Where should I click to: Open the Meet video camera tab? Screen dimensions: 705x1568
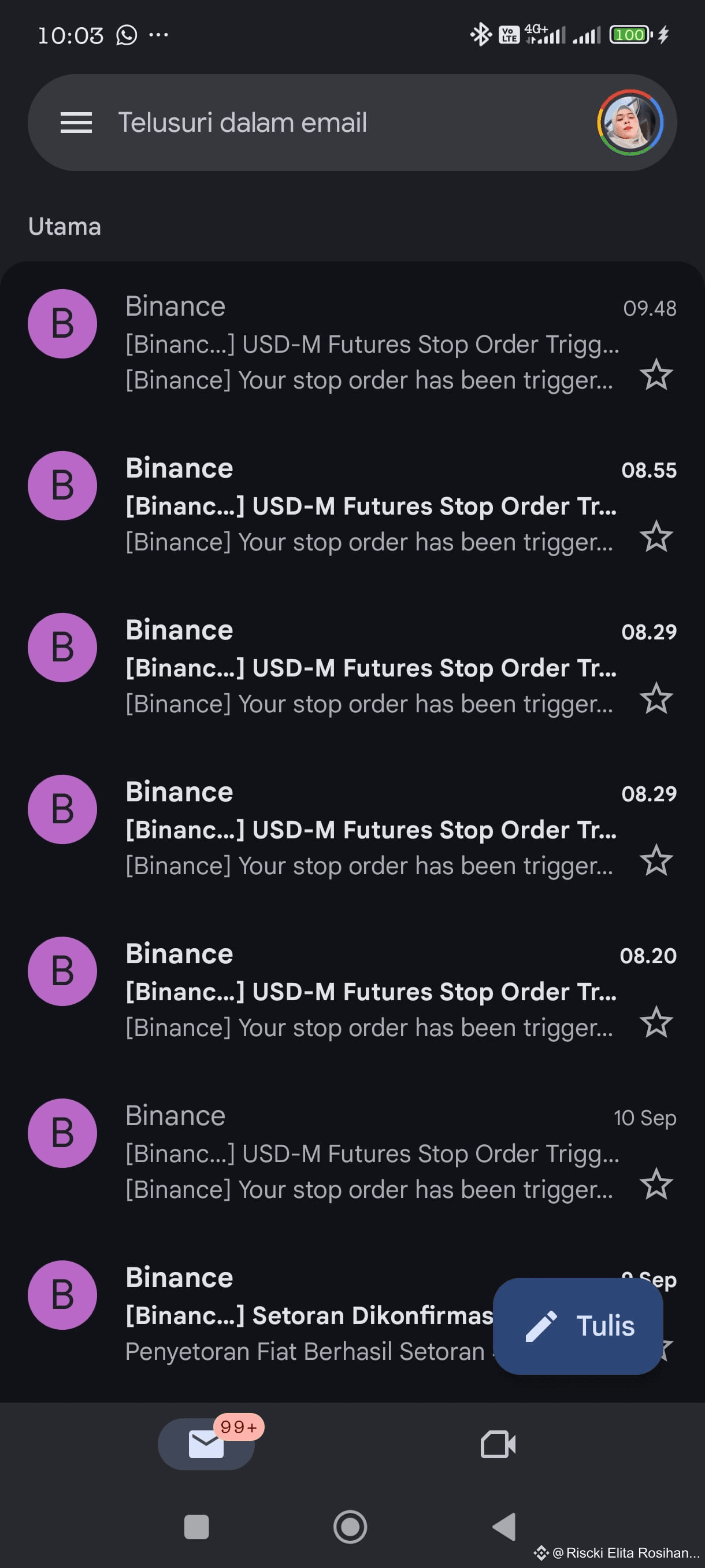(498, 1444)
